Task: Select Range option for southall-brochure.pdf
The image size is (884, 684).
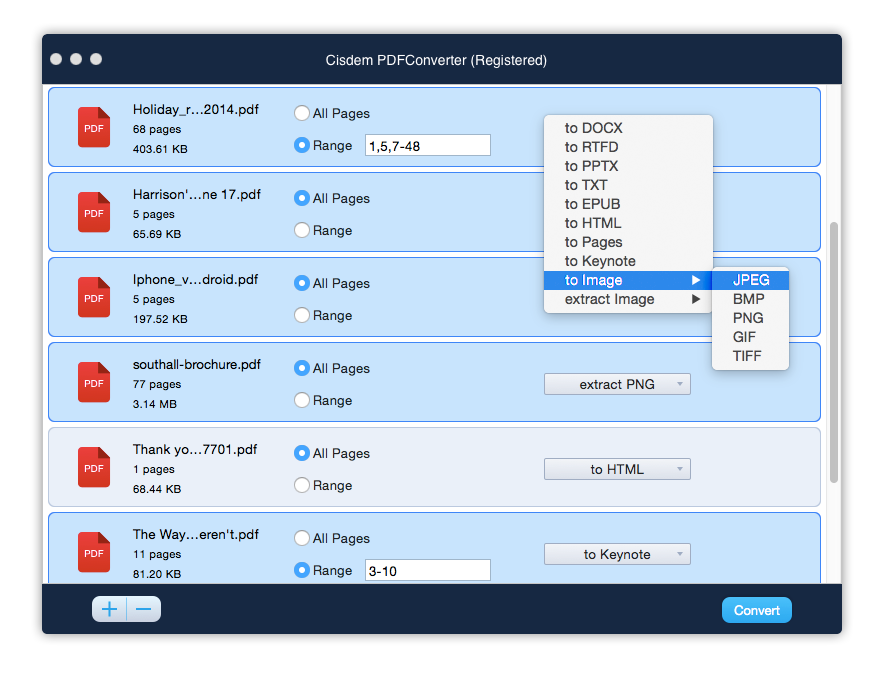Action: click(302, 401)
